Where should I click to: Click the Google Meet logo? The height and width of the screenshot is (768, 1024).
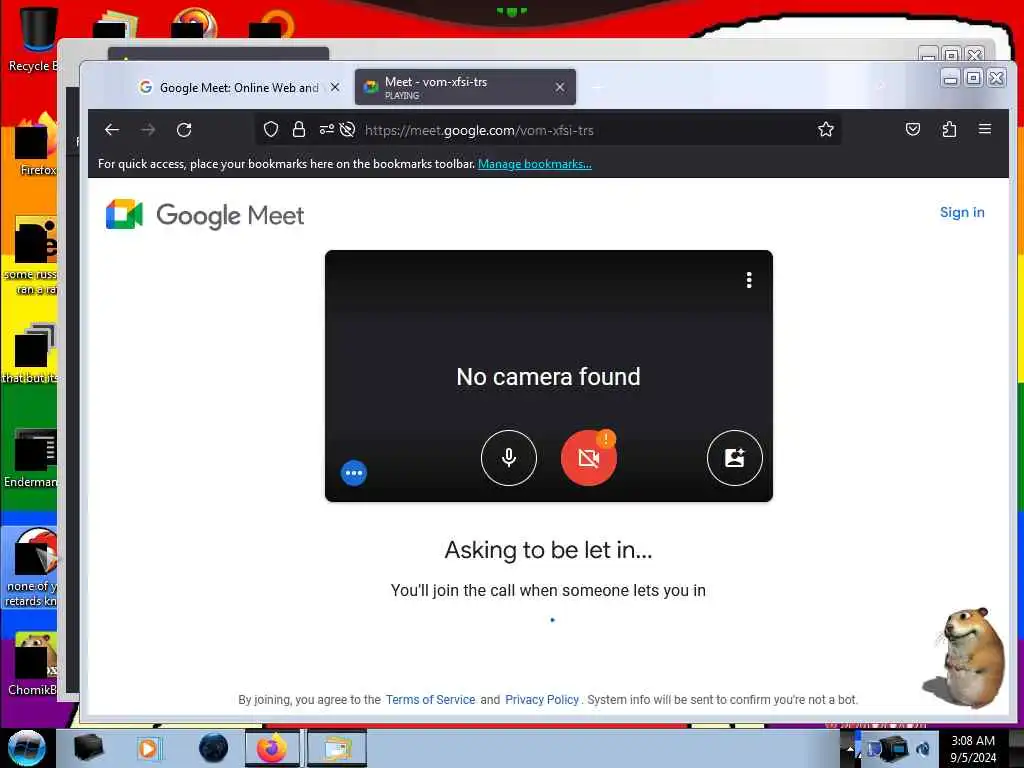(x=205, y=215)
